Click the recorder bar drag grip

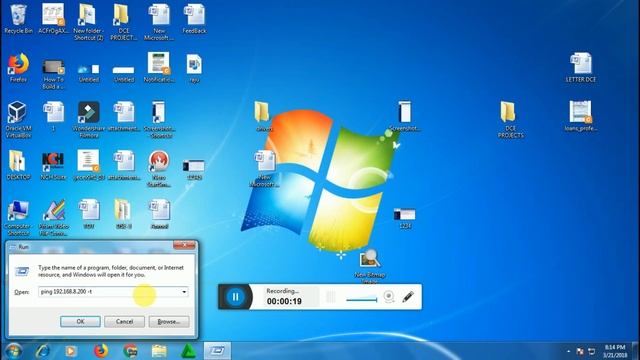(331, 297)
